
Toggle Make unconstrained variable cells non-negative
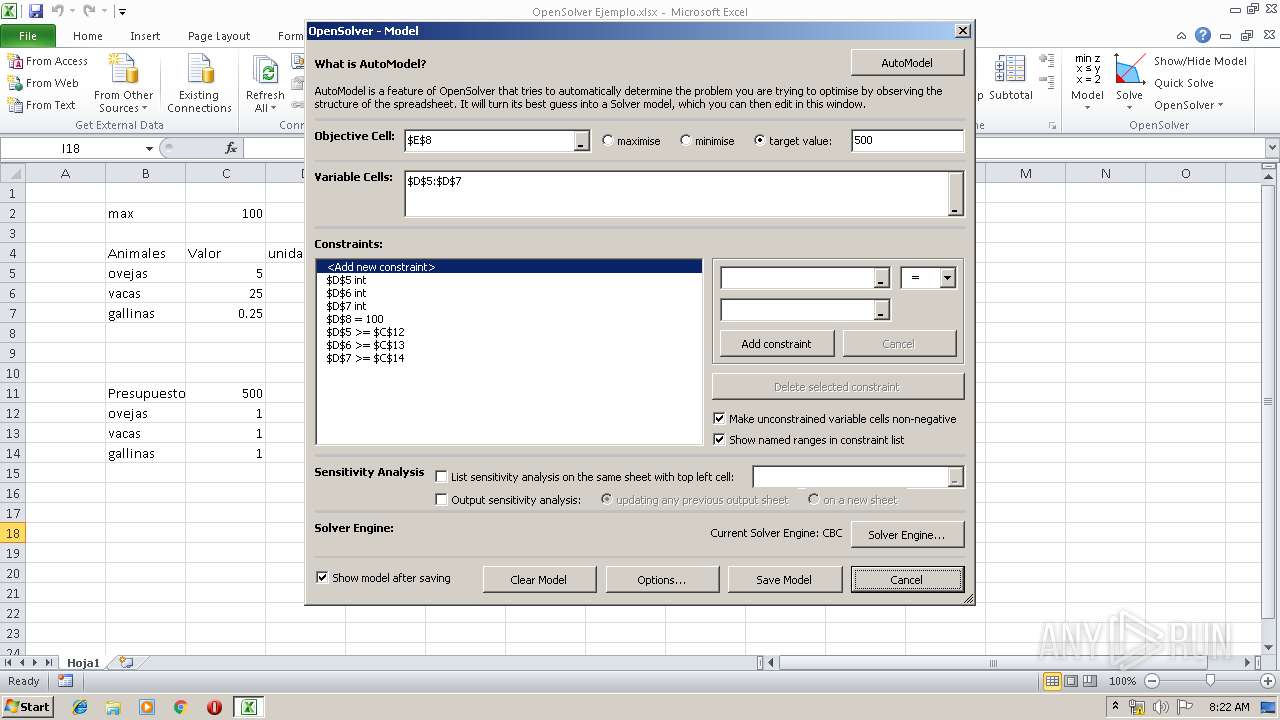click(x=719, y=419)
